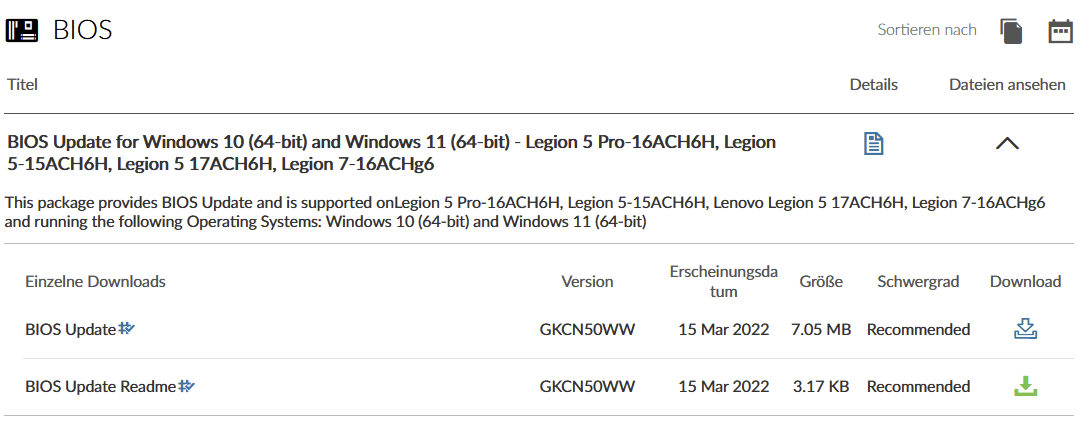Download the BIOS Update file via the blue icon

(x=1025, y=329)
